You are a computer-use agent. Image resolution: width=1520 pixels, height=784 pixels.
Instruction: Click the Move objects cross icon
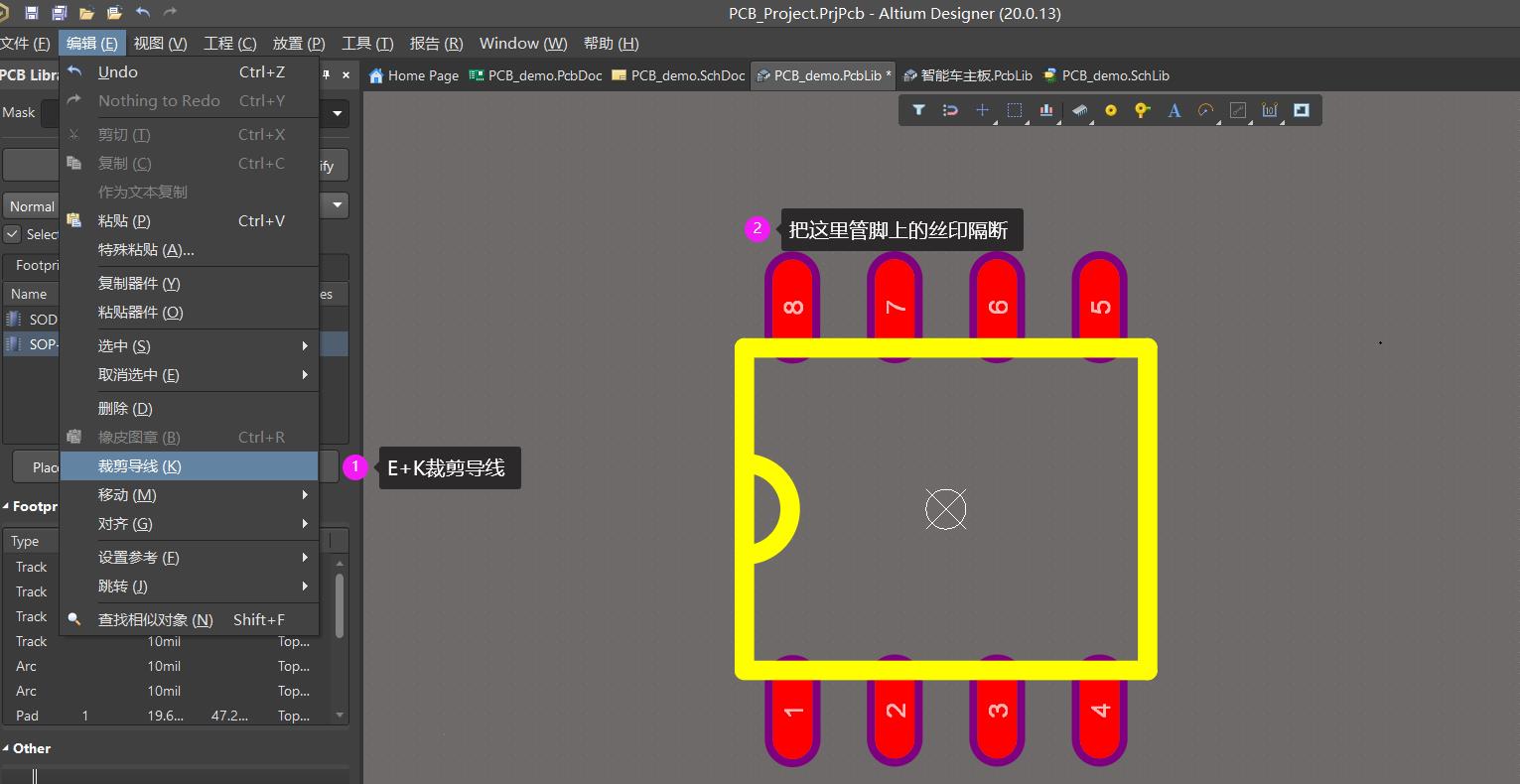pos(982,110)
